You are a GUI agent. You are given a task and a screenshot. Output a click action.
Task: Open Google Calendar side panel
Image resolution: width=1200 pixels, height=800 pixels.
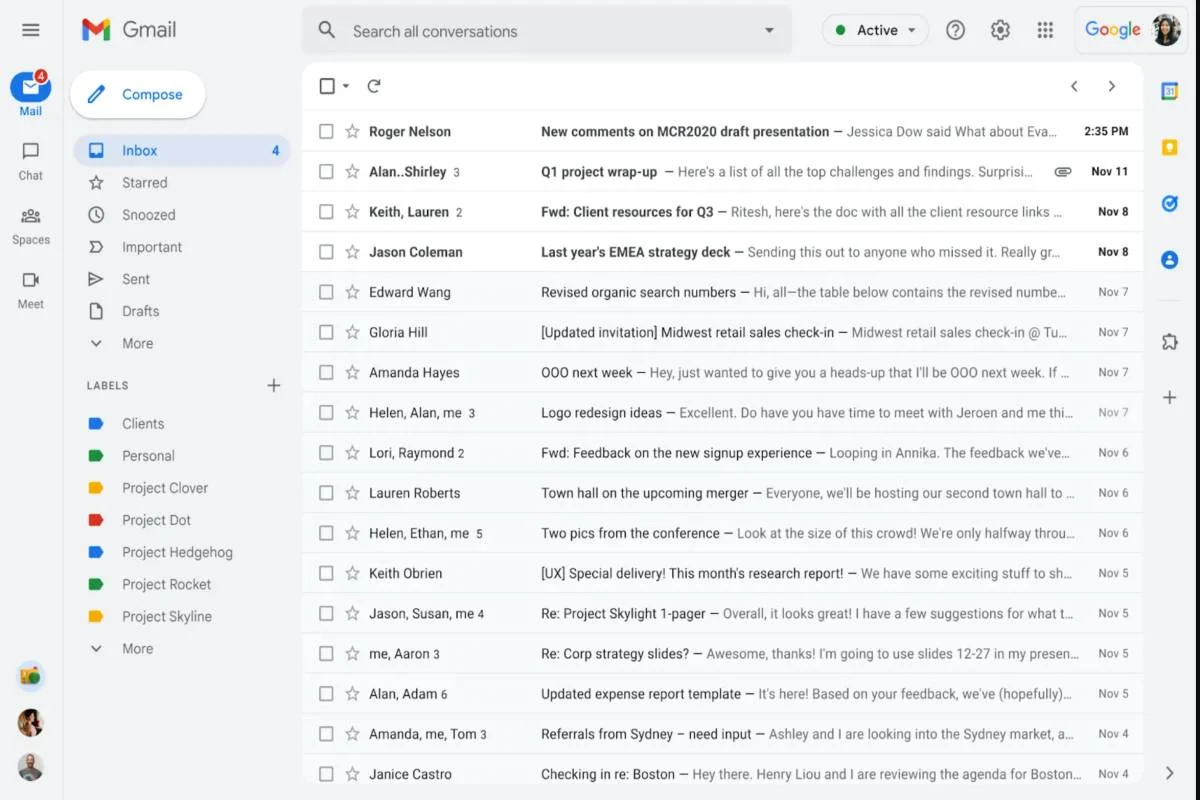click(1169, 91)
